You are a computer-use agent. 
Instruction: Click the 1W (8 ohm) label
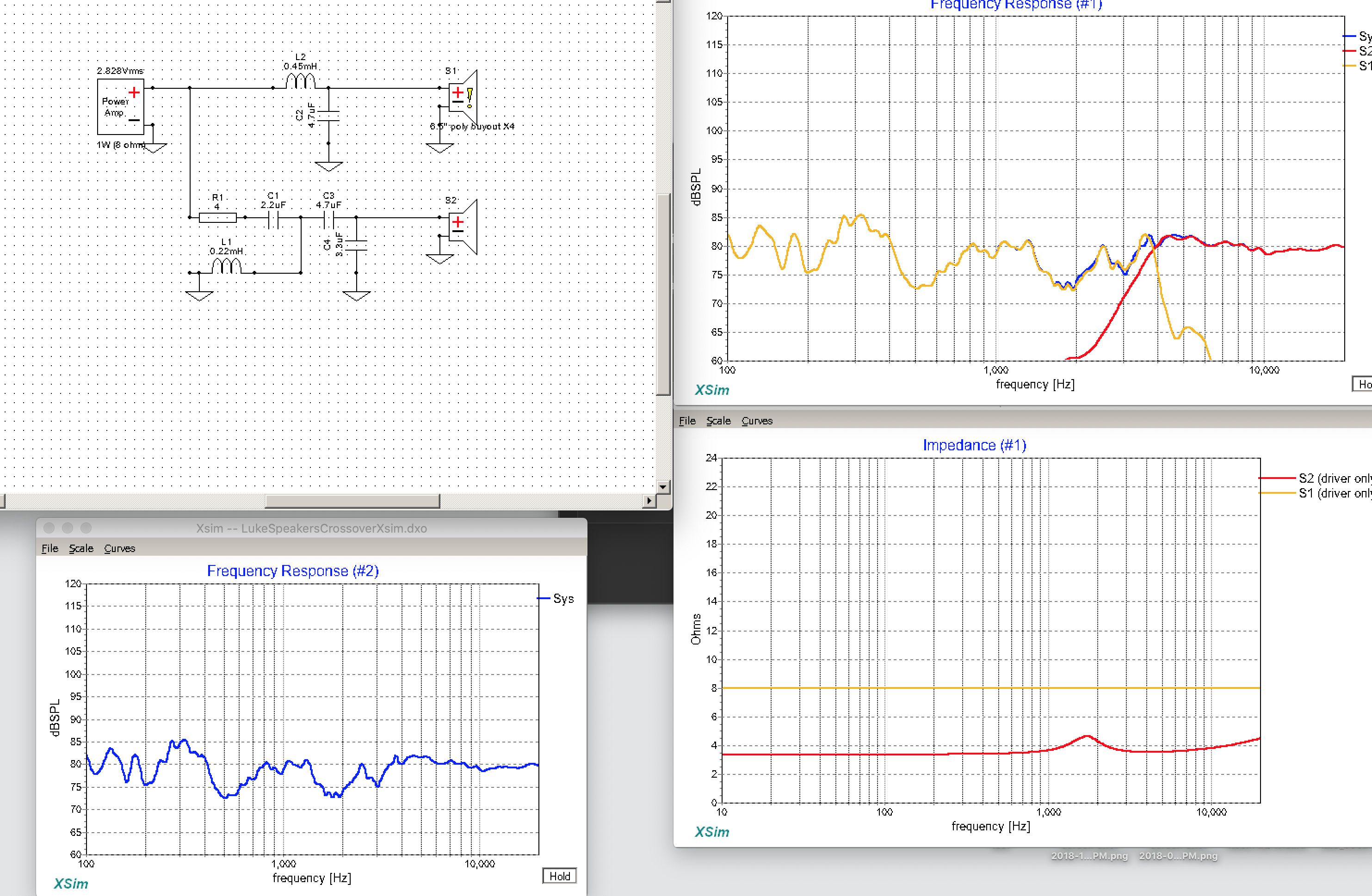pyautogui.click(x=121, y=145)
